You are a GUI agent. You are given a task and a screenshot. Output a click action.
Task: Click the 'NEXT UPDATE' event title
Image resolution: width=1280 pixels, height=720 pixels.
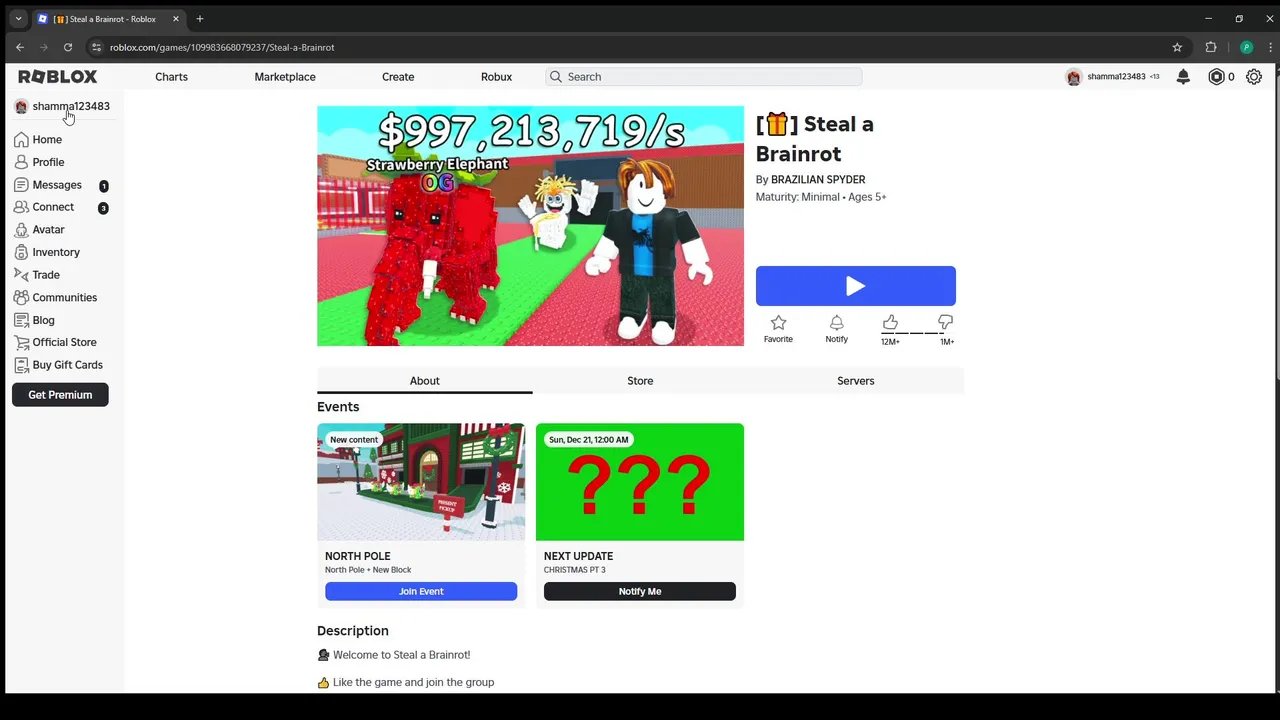click(x=578, y=556)
